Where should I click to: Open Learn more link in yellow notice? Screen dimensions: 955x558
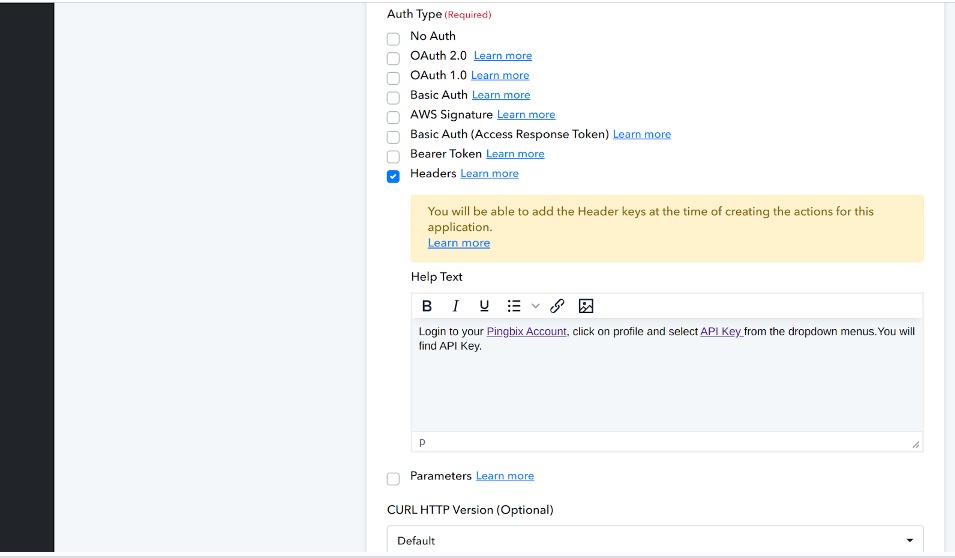click(x=459, y=242)
